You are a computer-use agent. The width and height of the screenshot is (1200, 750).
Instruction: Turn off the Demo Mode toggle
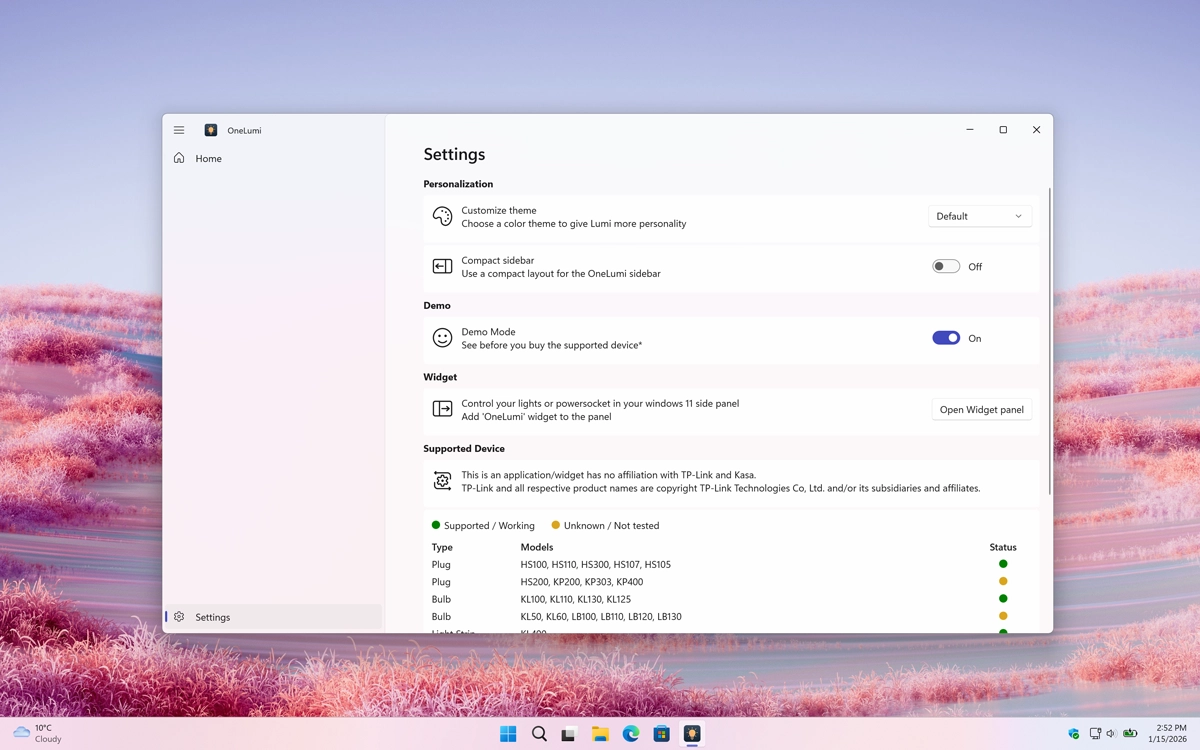point(945,338)
